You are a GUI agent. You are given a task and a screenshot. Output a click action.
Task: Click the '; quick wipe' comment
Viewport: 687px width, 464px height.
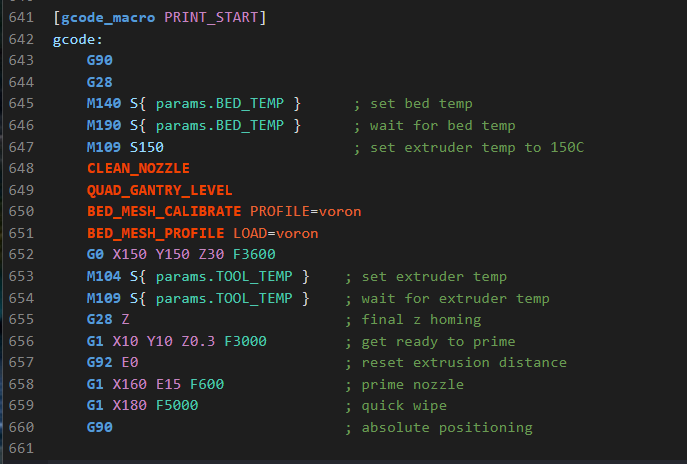click(396, 406)
